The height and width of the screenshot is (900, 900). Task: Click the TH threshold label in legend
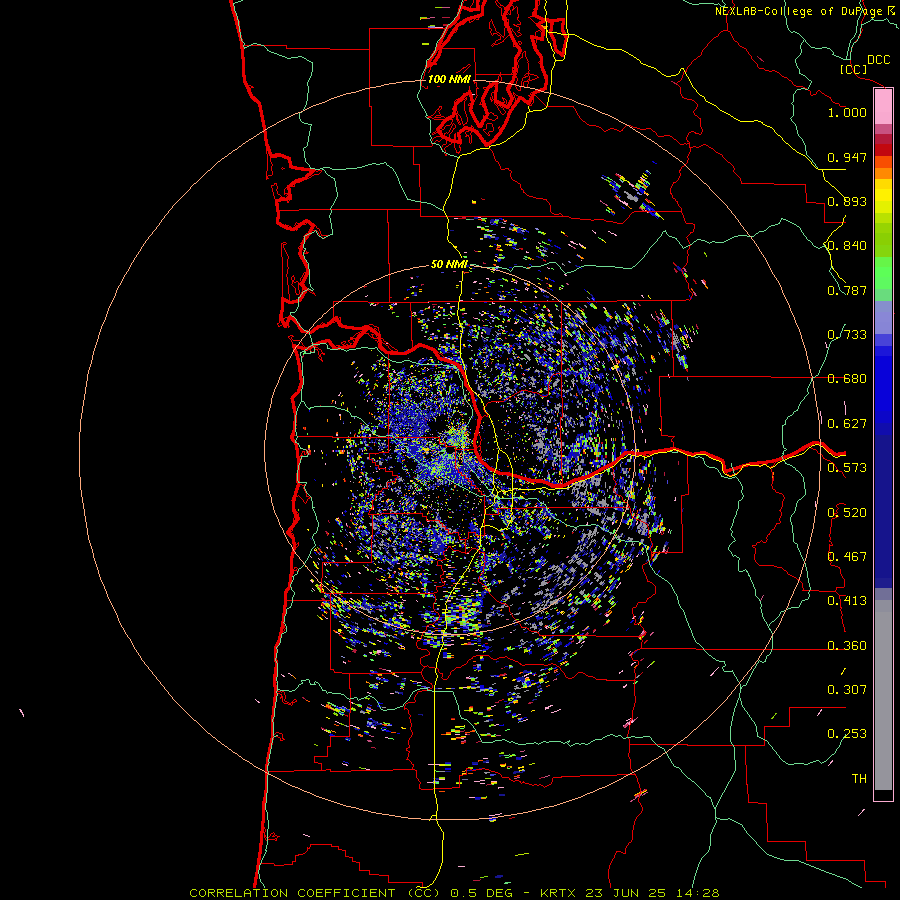click(859, 779)
